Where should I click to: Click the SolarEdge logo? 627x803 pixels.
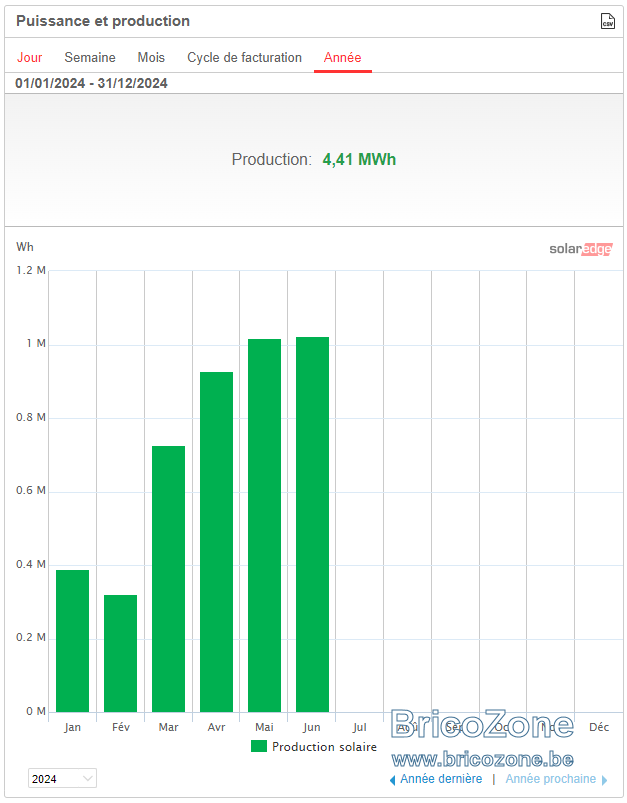tap(580, 249)
